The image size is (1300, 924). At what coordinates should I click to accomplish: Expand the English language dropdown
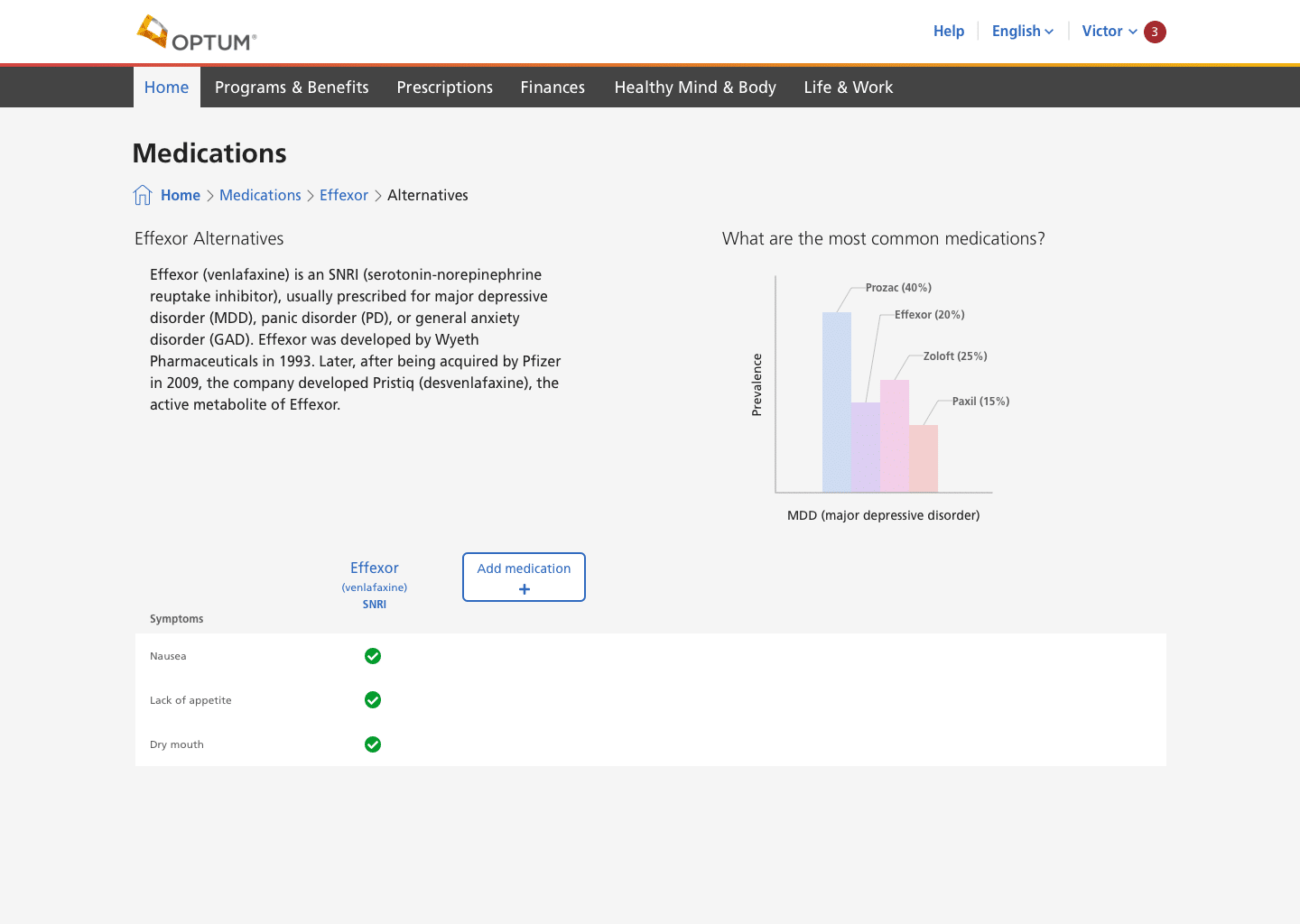(x=1022, y=31)
